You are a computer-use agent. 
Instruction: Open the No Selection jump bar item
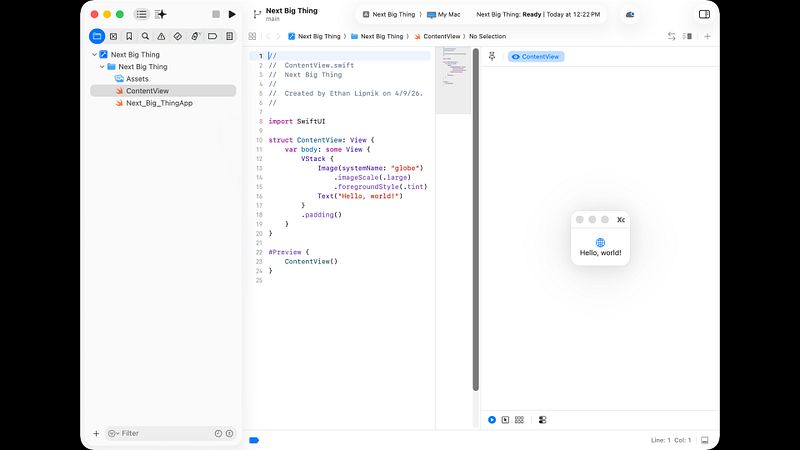[x=488, y=36]
